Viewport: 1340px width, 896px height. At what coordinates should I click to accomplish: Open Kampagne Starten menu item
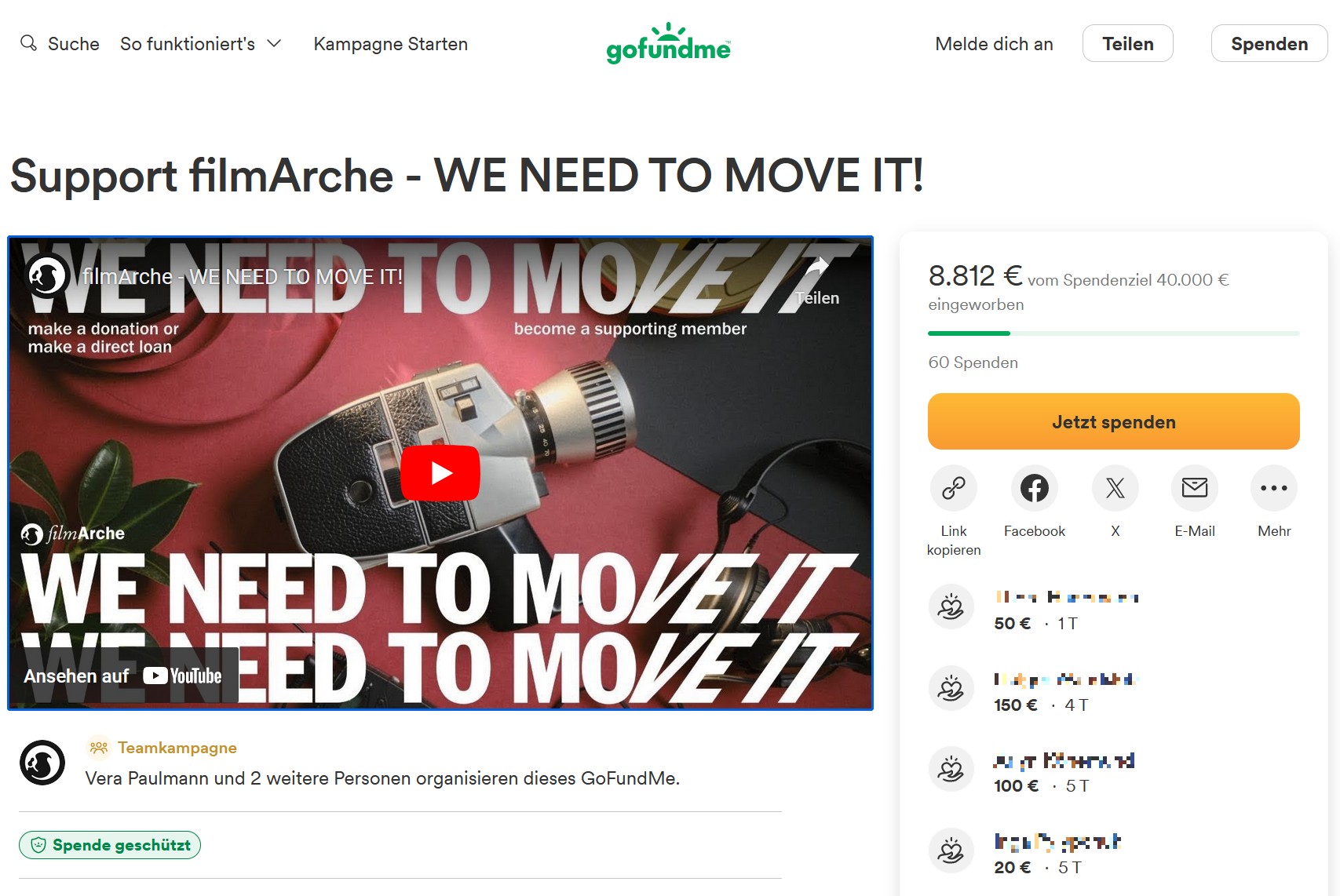tap(391, 44)
